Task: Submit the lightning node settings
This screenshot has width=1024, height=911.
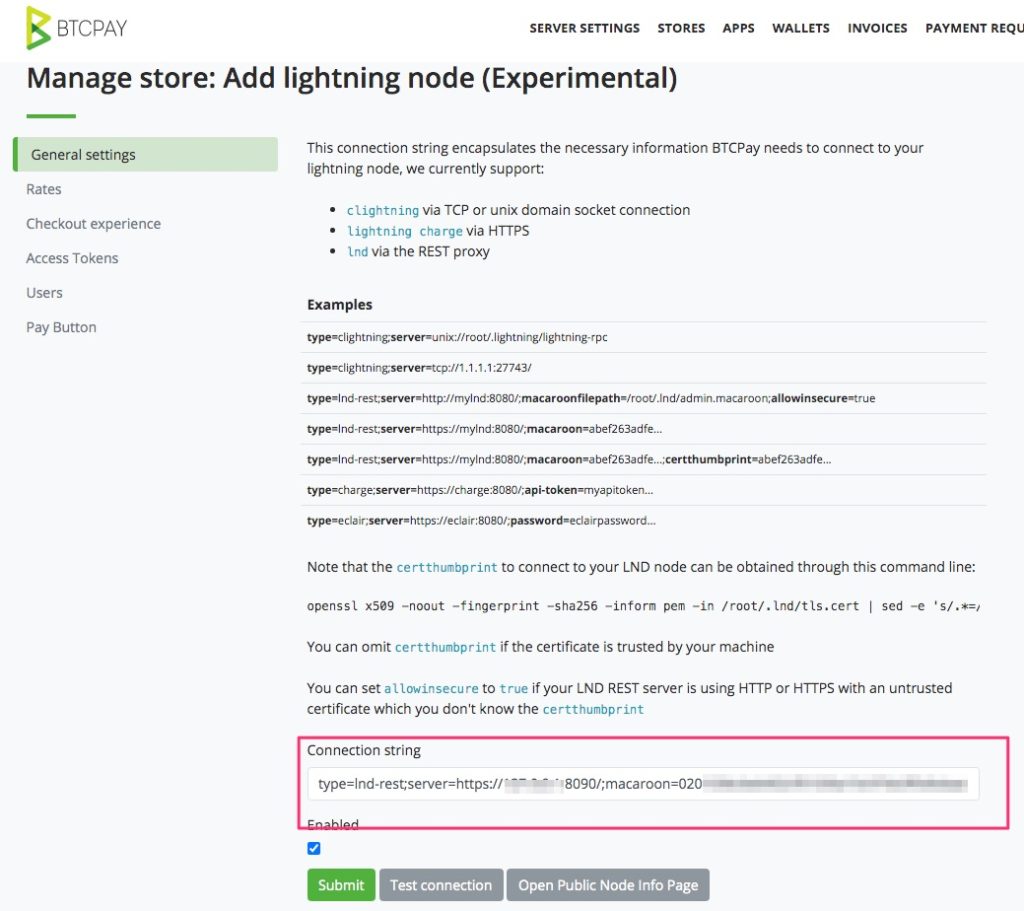Action: (x=341, y=885)
